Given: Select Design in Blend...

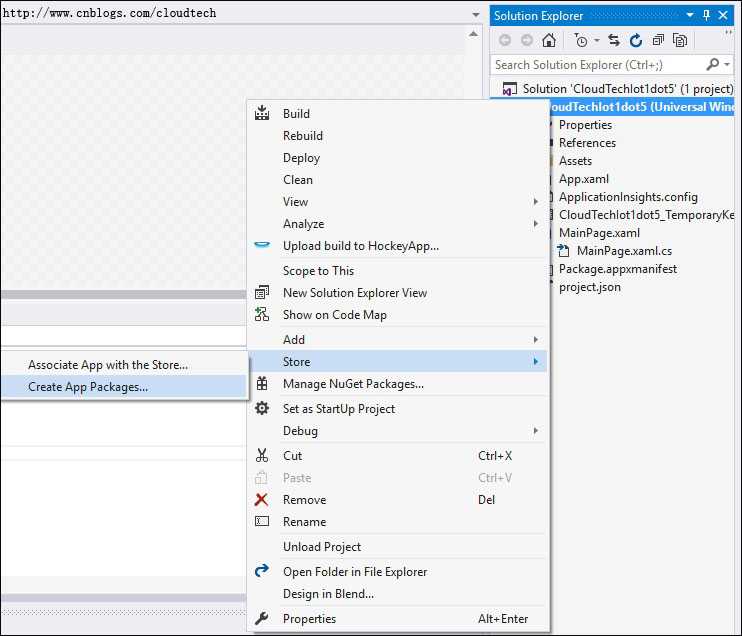Looking at the screenshot, I should tap(398, 593).
